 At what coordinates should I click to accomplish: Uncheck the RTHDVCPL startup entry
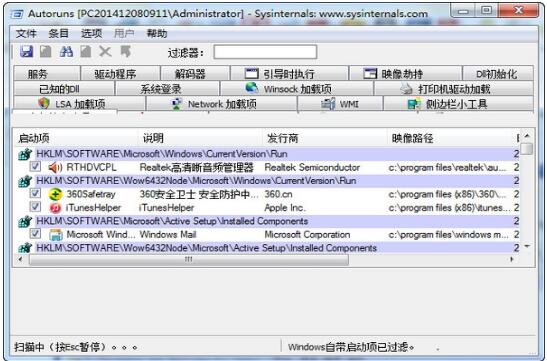tap(35, 166)
